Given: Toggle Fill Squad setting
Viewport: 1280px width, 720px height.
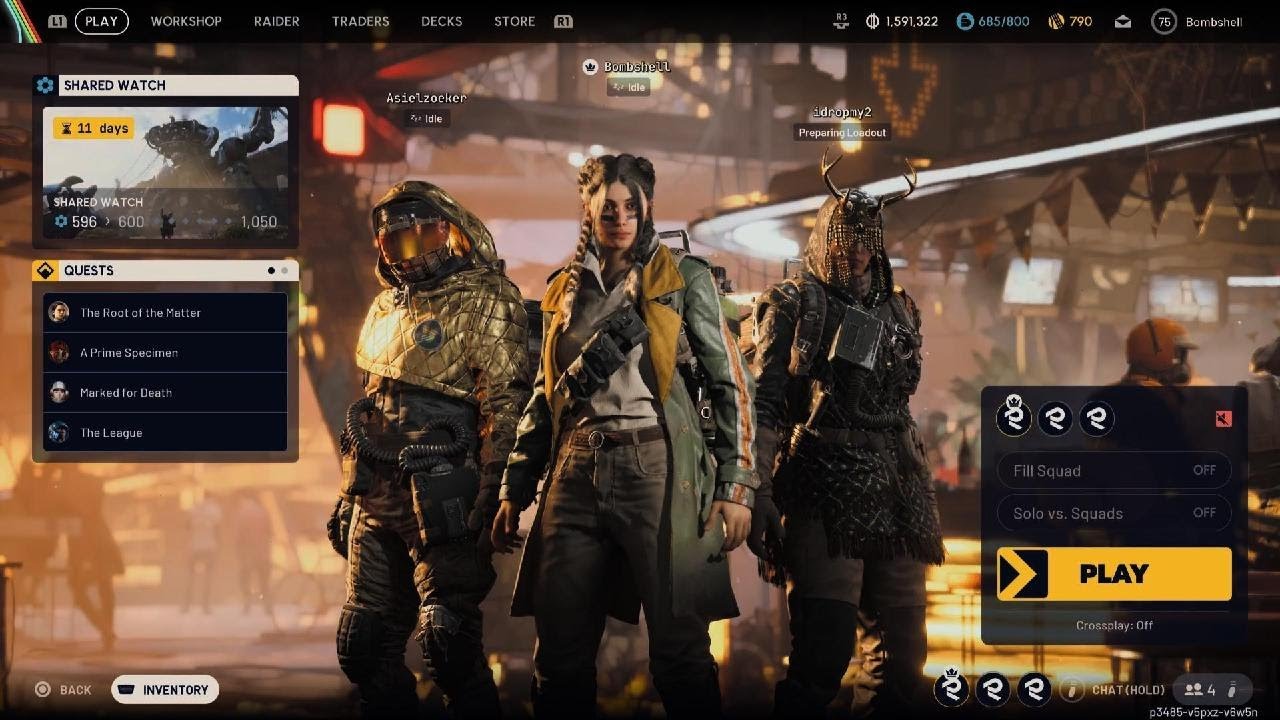Looking at the screenshot, I should (1114, 471).
